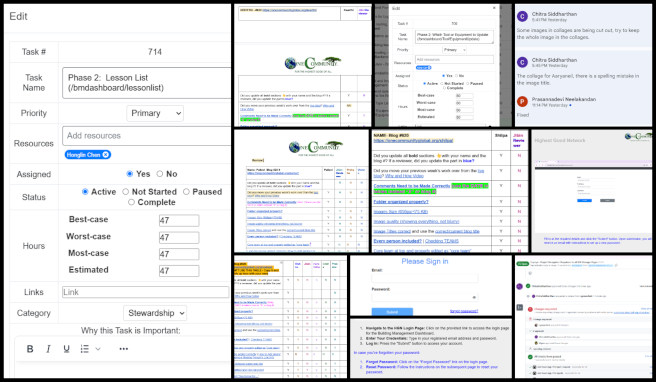Click the 'Fixed' reply text in chat
656x382 pixels.
(523, 115)
